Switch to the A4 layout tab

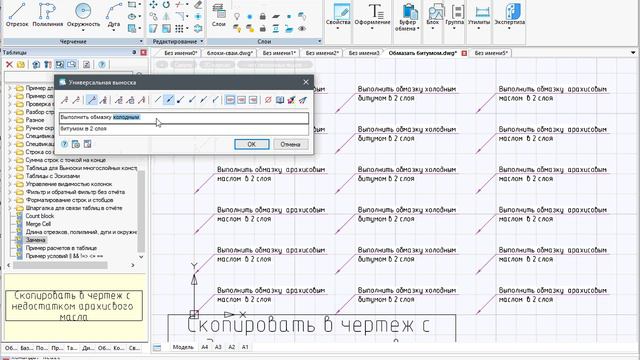[204, 347]
